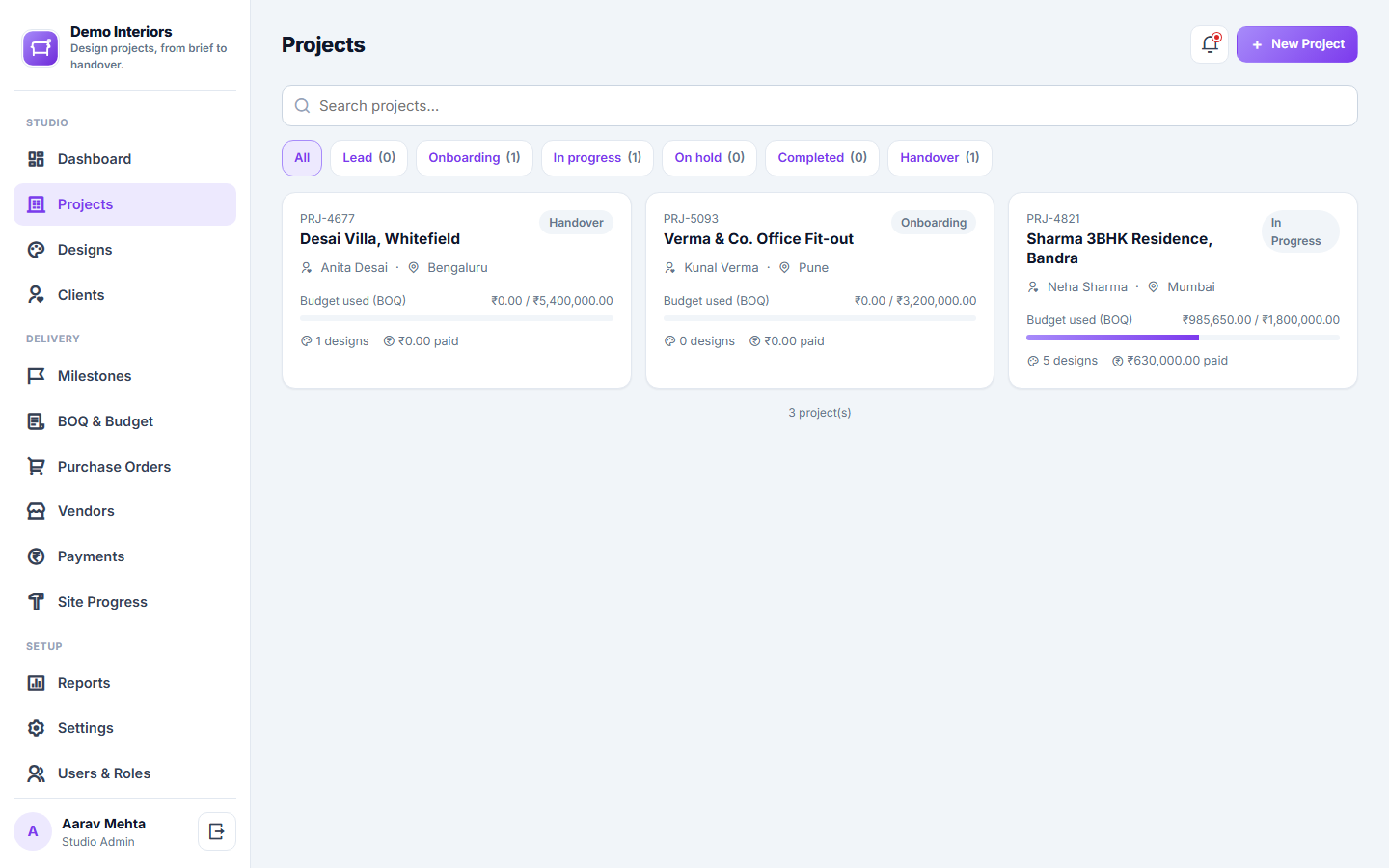Show On hold projects
This screenshot has width=1389, height=868.
point(709,158)
